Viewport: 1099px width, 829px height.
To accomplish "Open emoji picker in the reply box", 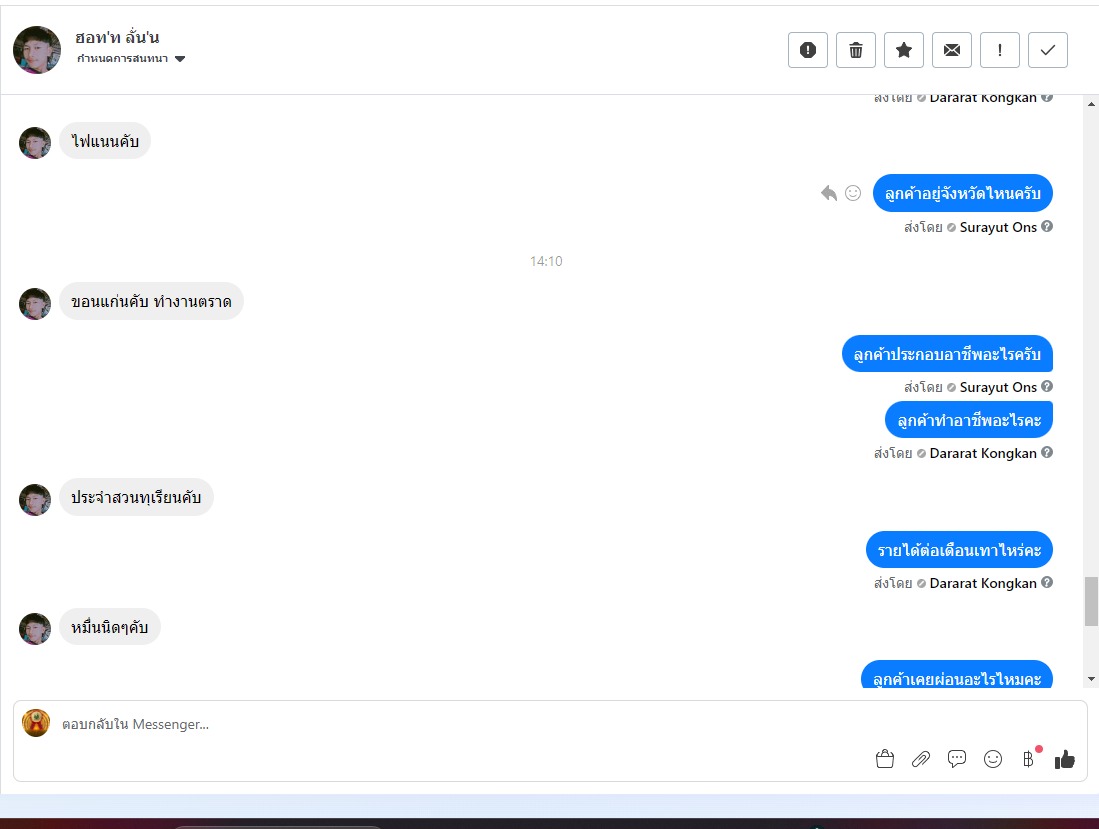I will (992, 759).
